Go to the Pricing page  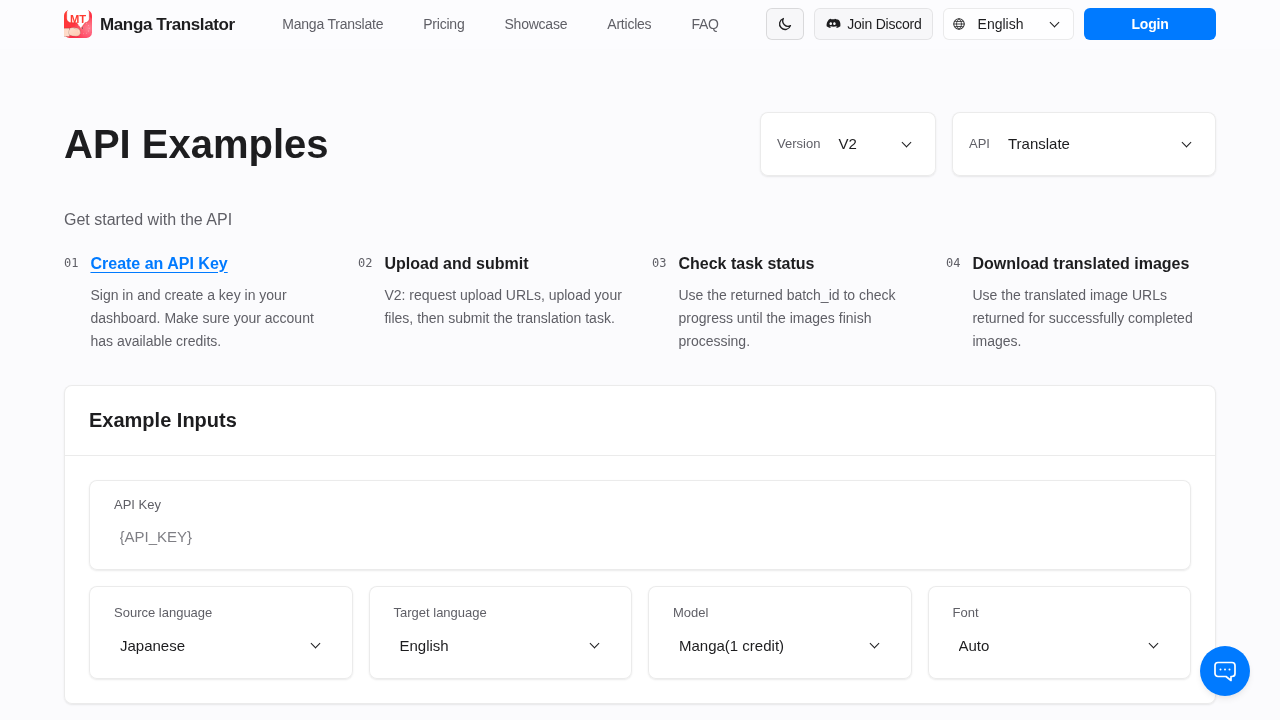443,24
